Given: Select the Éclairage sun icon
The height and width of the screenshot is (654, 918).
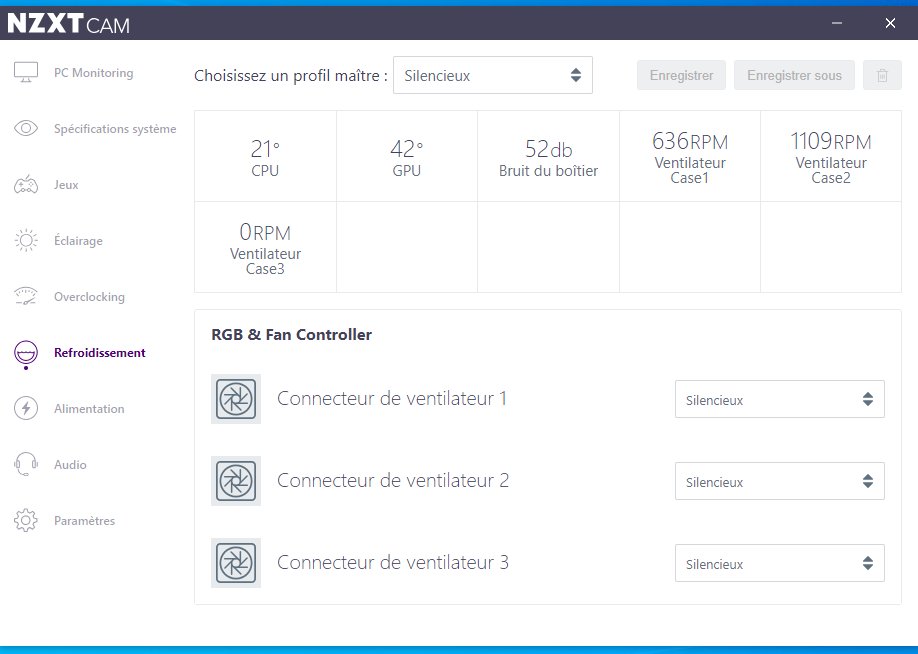Looking at the screenshot, I should click(26, 241).
